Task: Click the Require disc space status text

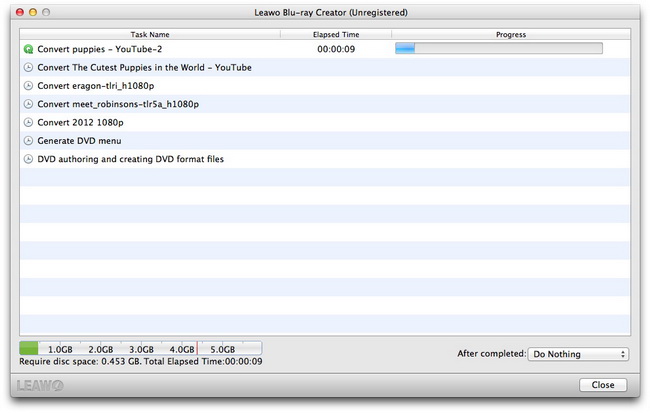Action: click(x=141, y=362)
